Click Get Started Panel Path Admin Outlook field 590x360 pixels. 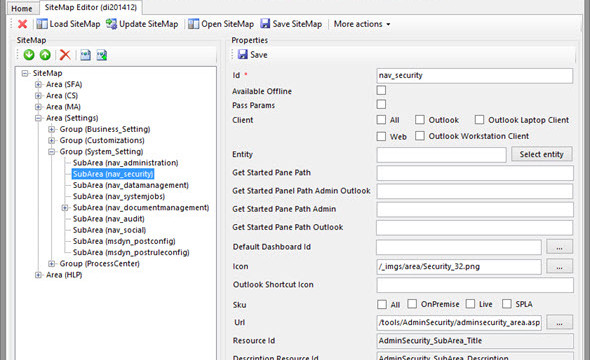click(x=475, y=191)
